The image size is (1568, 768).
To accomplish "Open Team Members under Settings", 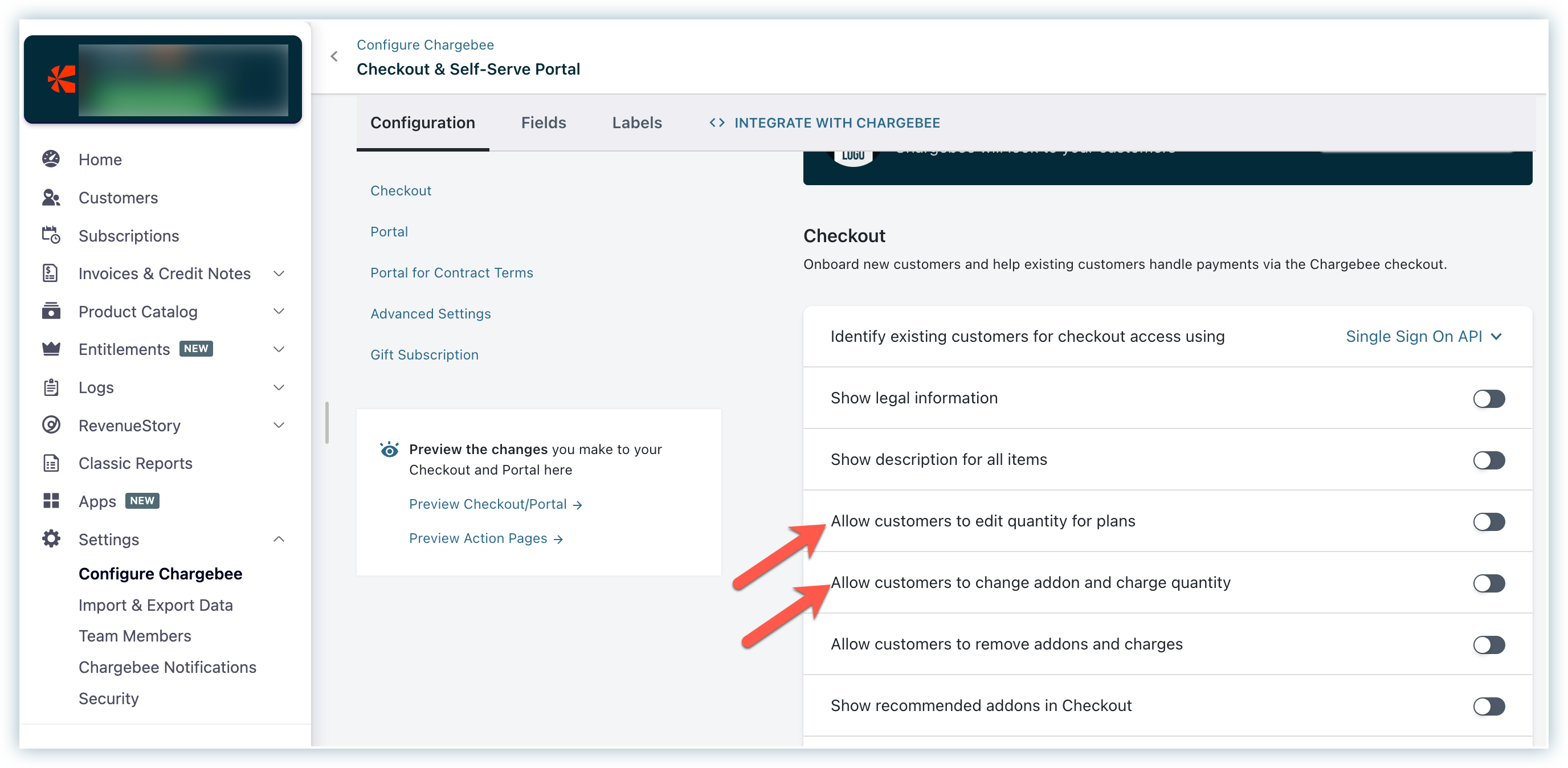I will (134, 636).
